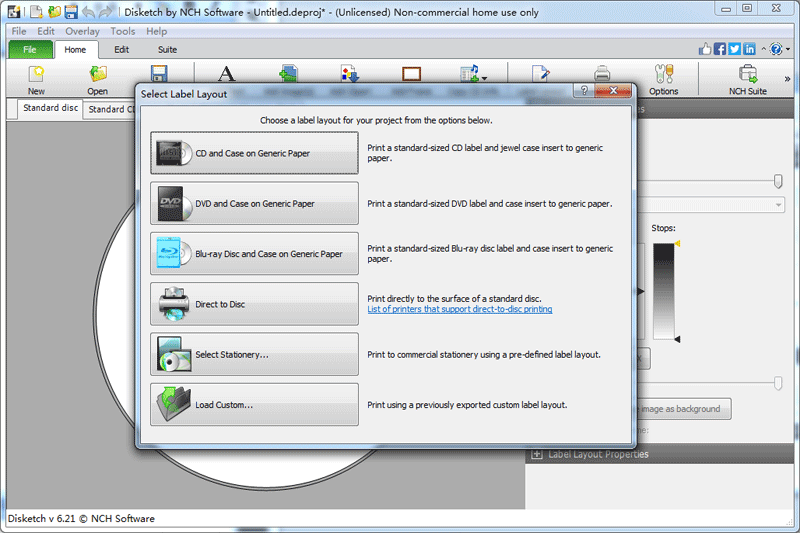Choose the Direct to Disc layout
The image size is (800, 533).
pyautogui.click(x=254, y=304)
